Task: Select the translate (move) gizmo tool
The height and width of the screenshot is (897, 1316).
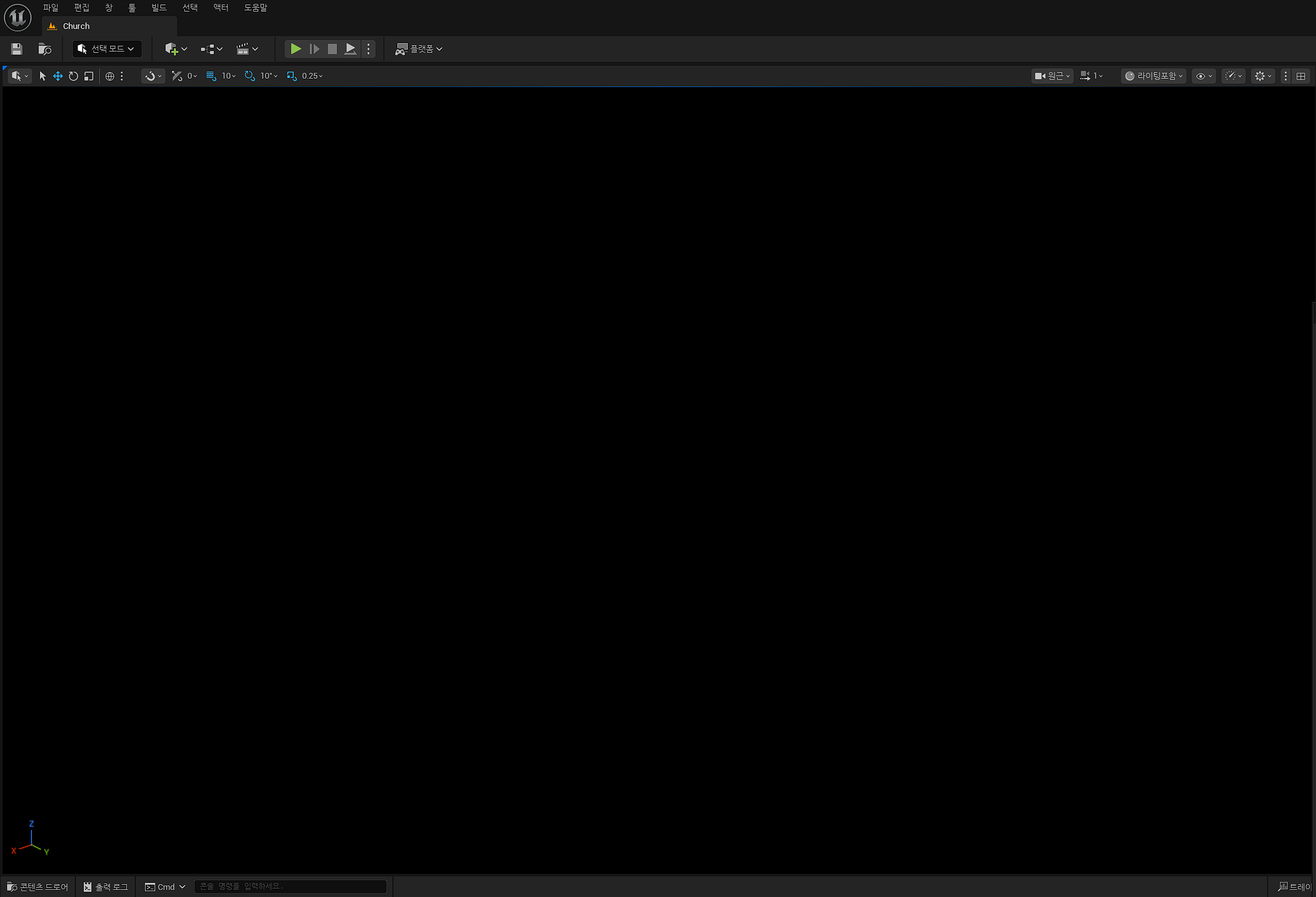Action: coord(58,76)
